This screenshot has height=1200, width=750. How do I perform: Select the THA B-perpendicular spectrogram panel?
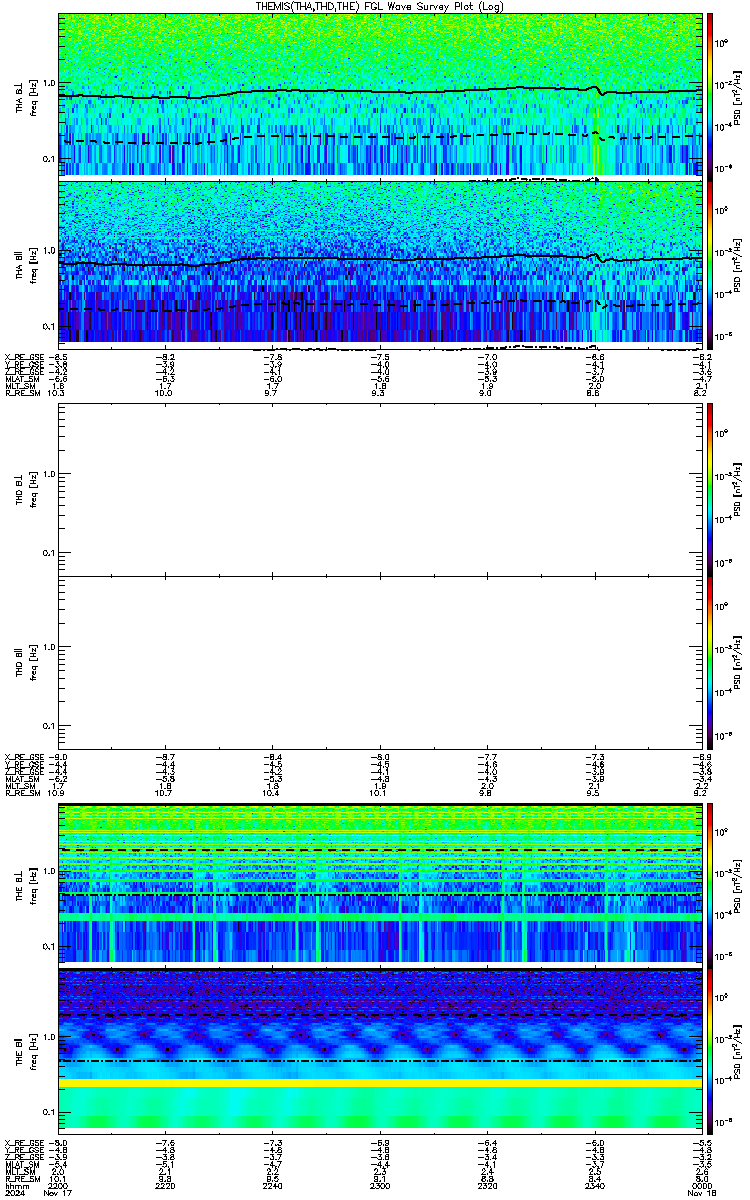tap(379, 95)
